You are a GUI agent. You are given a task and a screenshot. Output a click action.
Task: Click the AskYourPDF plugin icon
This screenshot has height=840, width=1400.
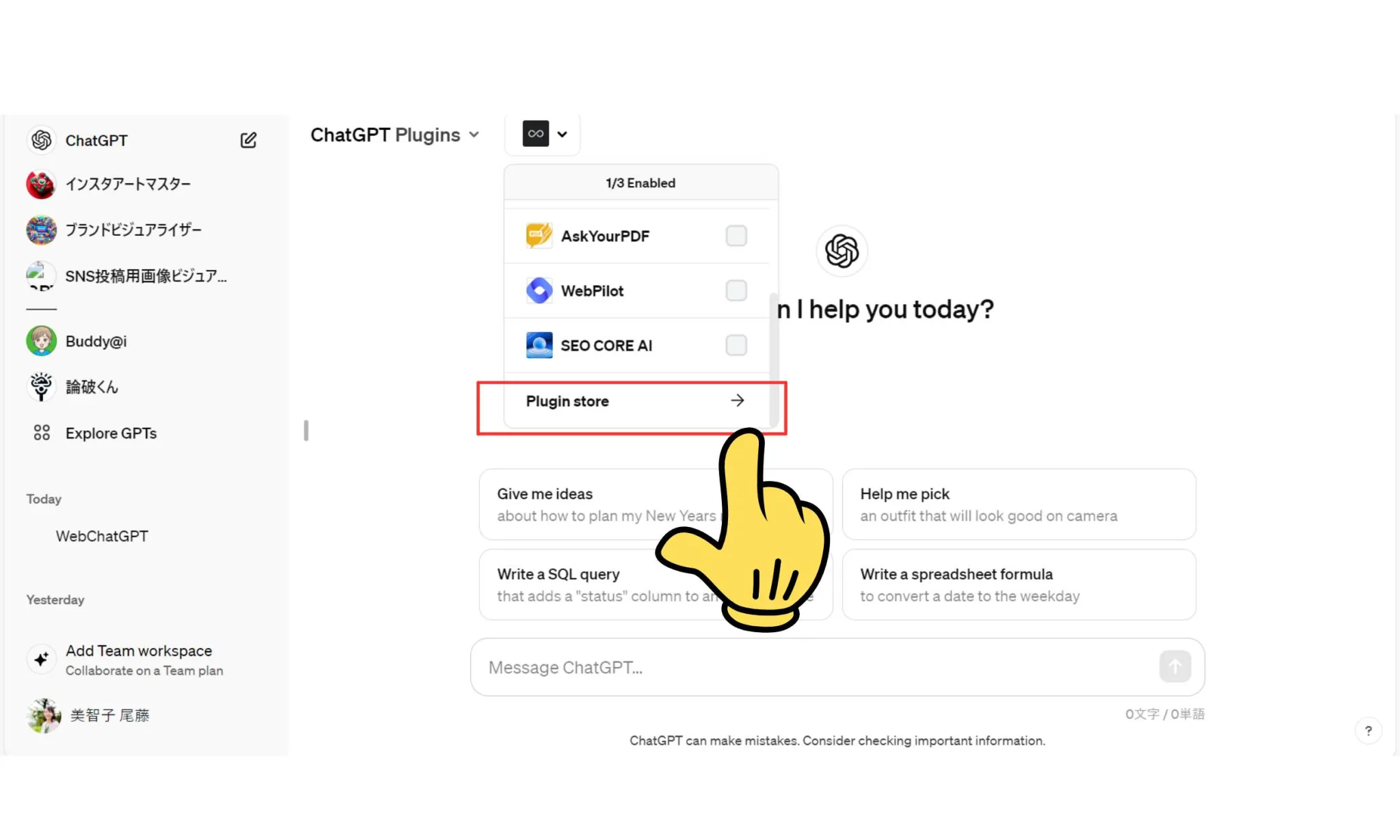(539, 235)
